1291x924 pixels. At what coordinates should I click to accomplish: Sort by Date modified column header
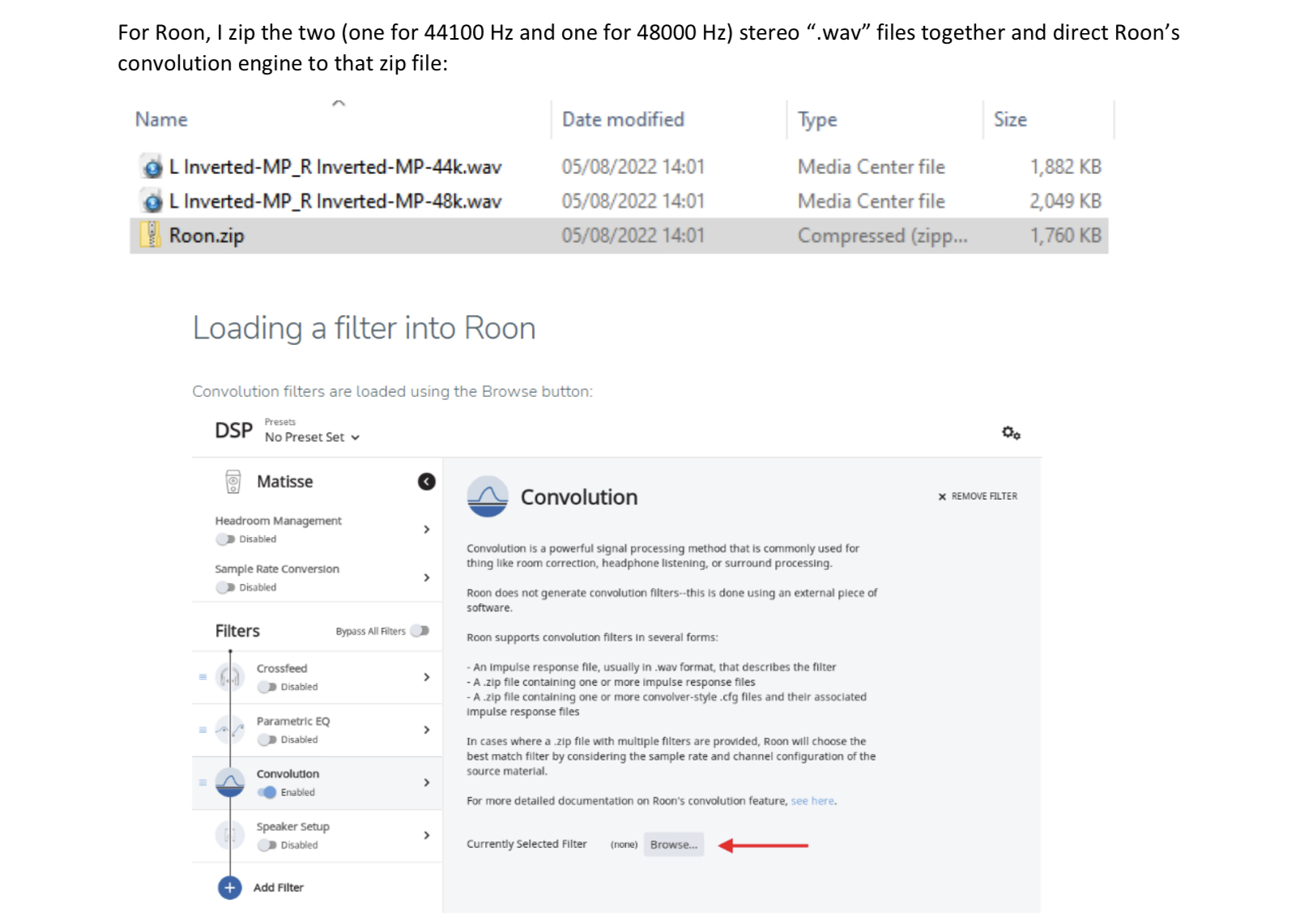[623, 120]
